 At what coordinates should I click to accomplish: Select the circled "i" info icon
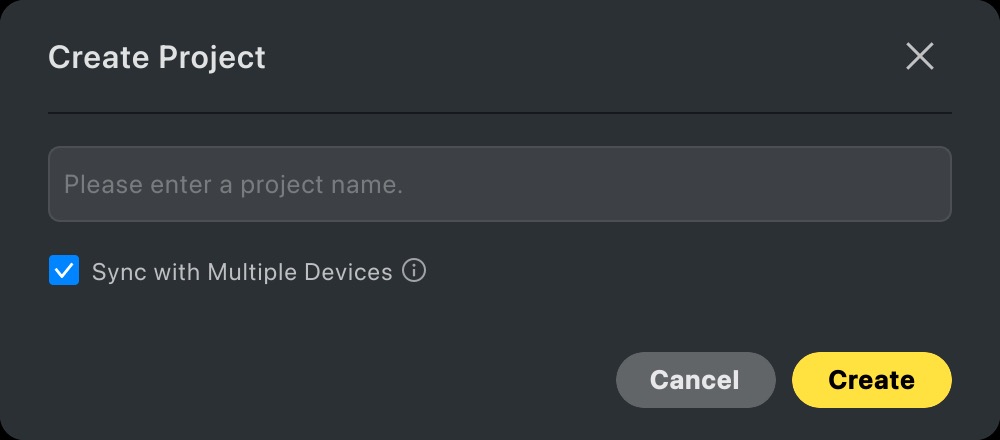414,271
